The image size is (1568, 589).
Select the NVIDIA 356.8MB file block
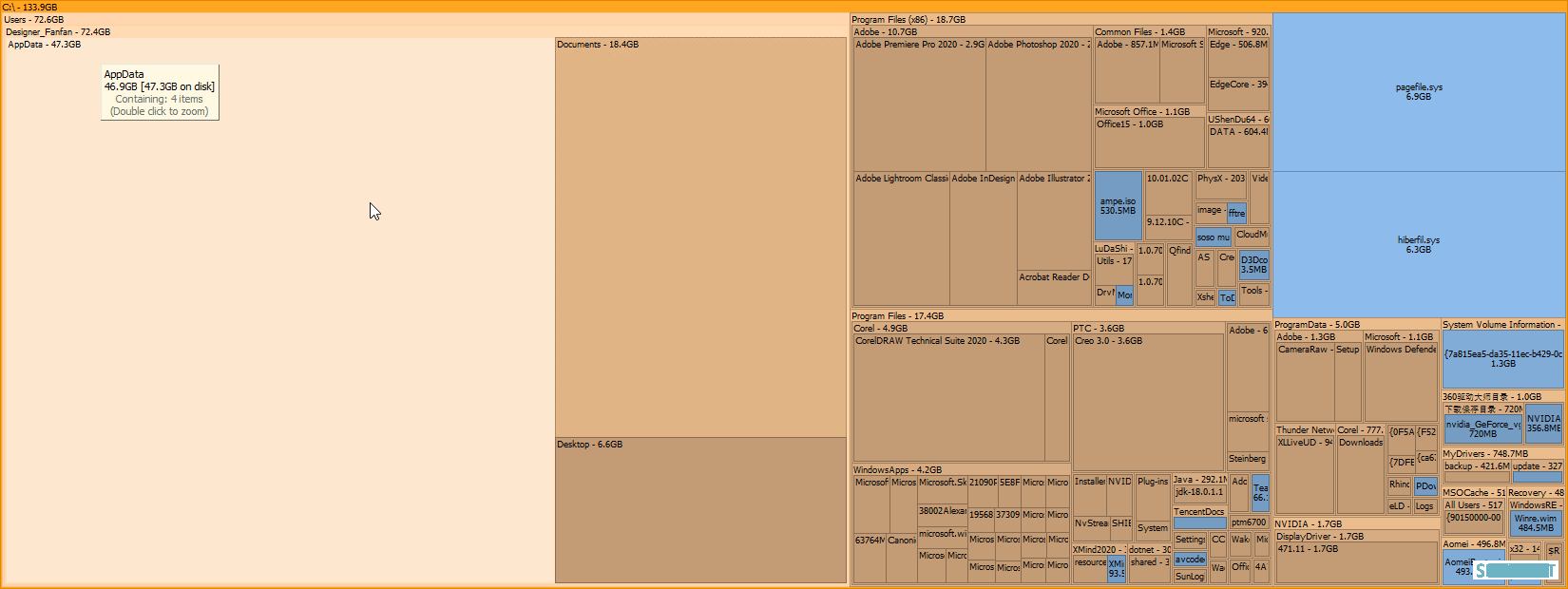coord(1544,423)
